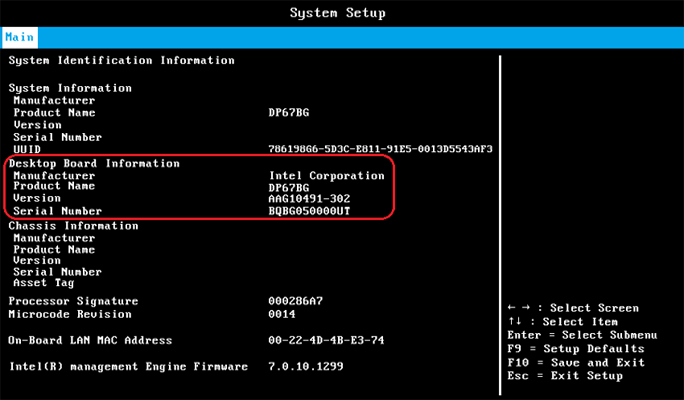Select 'Intel(R) management Engine Firmware' label

tap(129, 367)
